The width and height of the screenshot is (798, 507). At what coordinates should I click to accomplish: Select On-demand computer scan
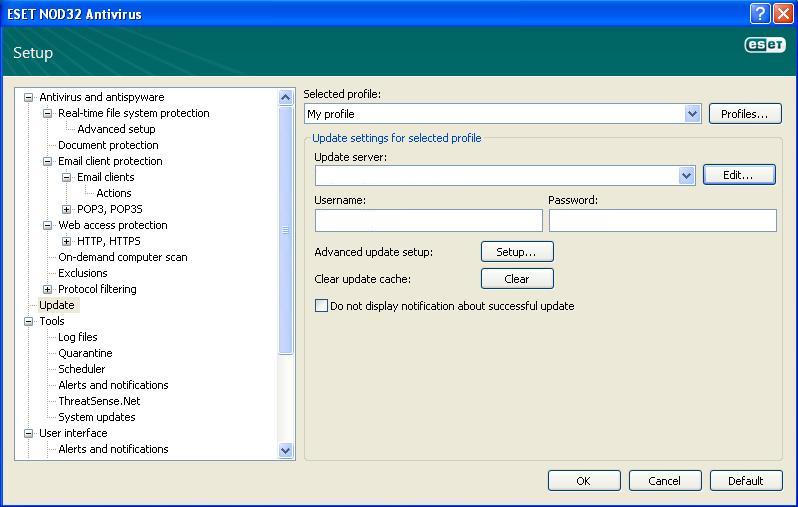(x=123, y=257)
